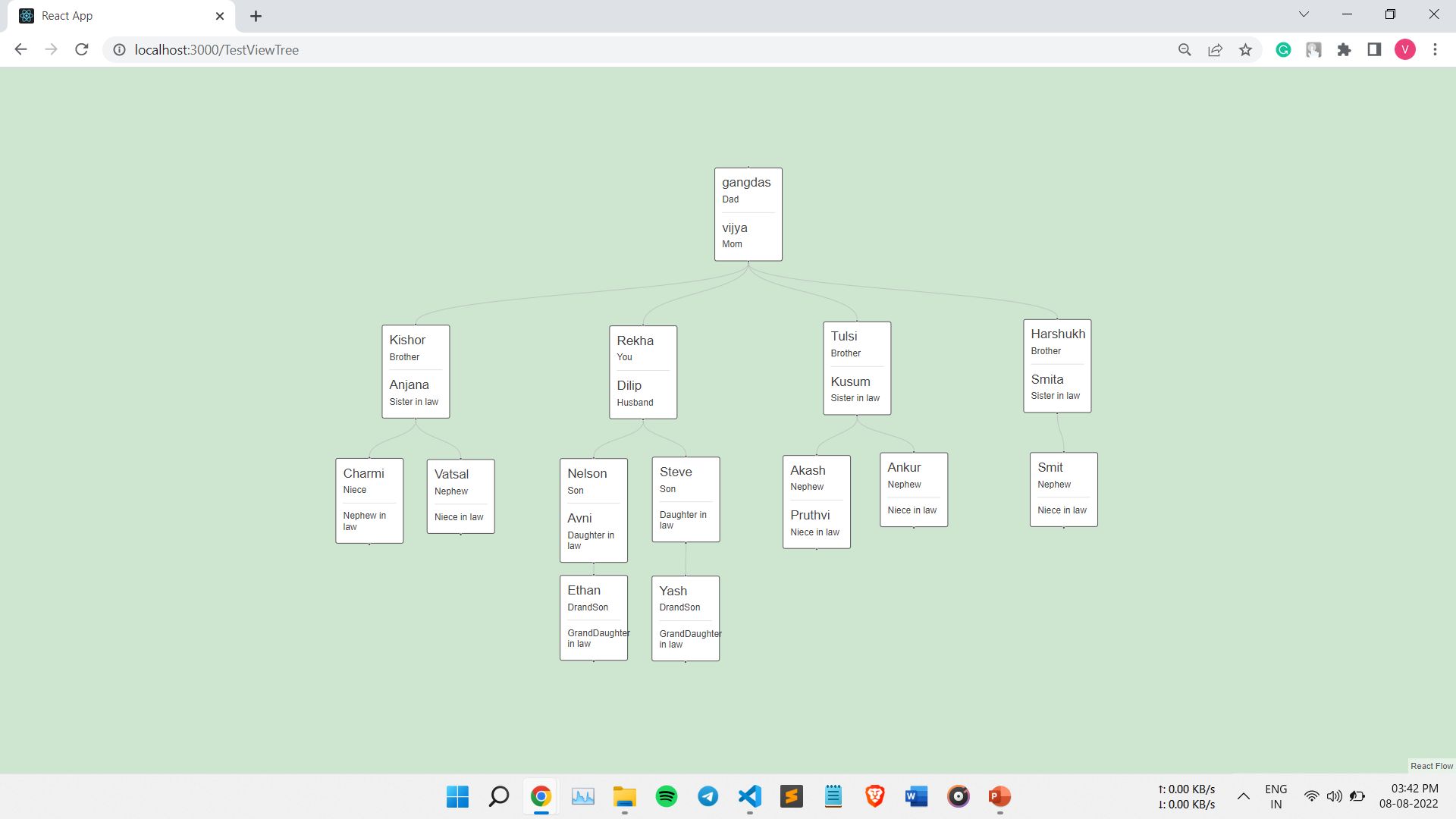Open a new tab with the plus button
Image resolution: width=1456 pixels, height=819 pixels.
[x=256, y=15]
